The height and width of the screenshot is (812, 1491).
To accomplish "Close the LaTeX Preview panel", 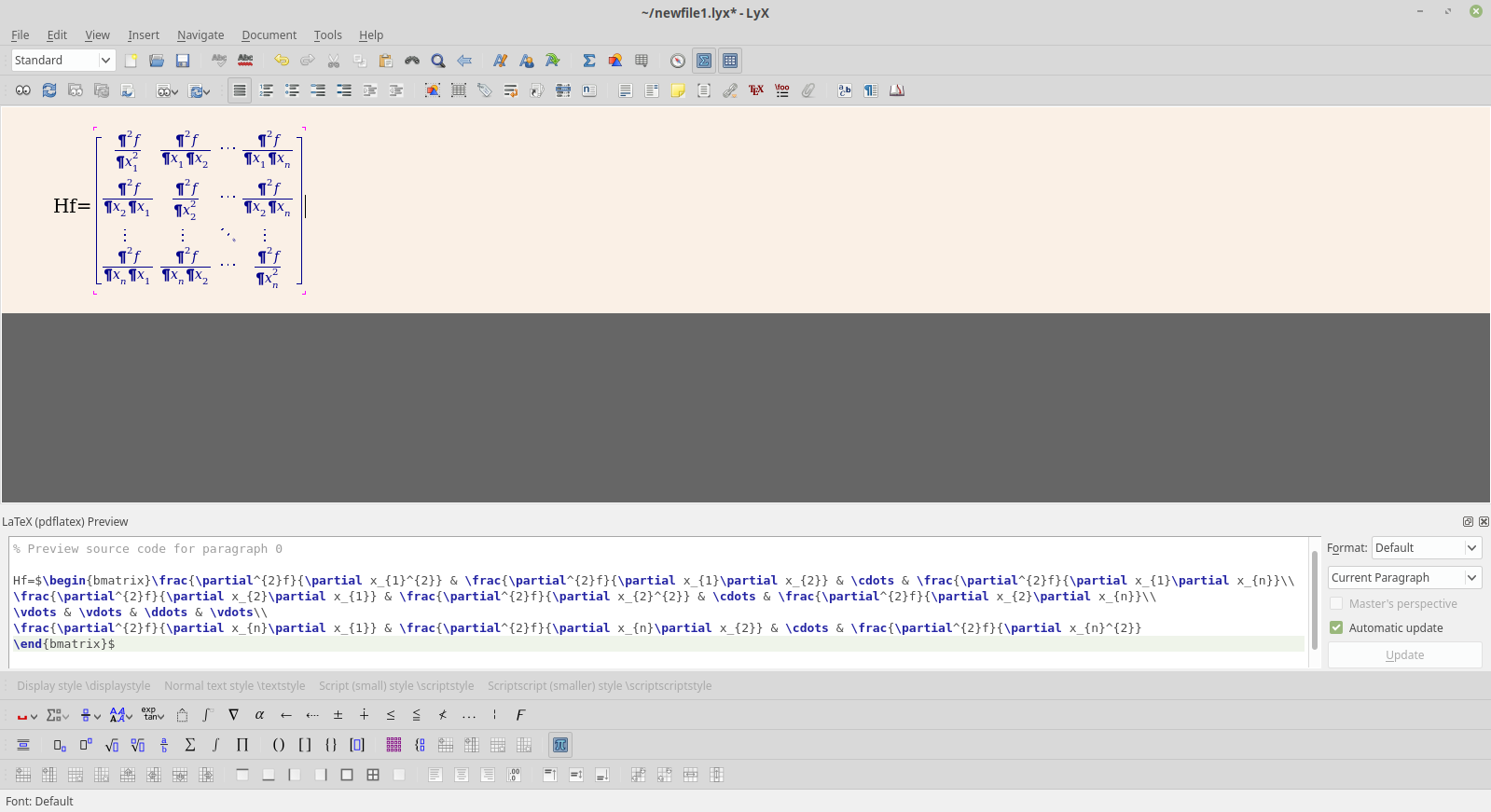I will 1484,522.
